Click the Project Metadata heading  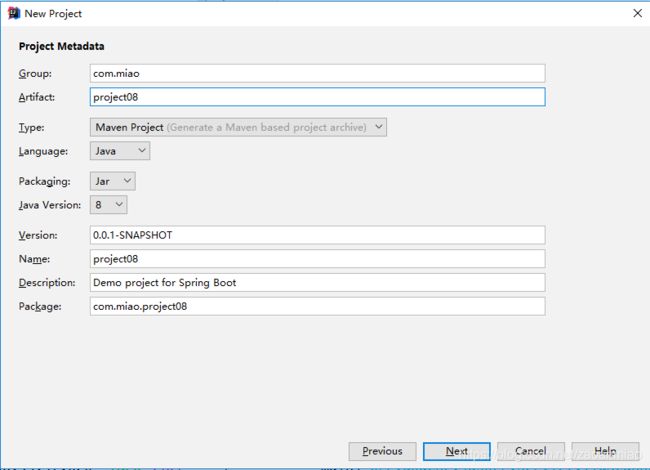tap(61, 46)
